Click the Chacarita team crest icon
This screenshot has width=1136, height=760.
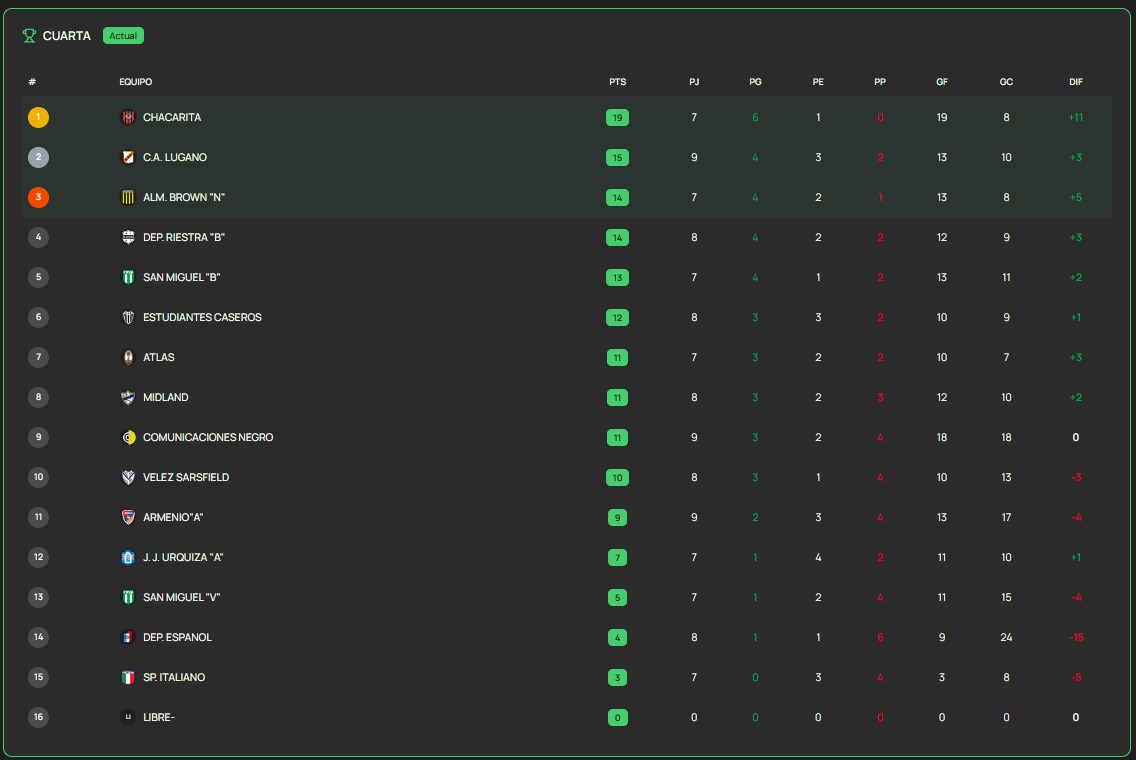tap(128, 117)
